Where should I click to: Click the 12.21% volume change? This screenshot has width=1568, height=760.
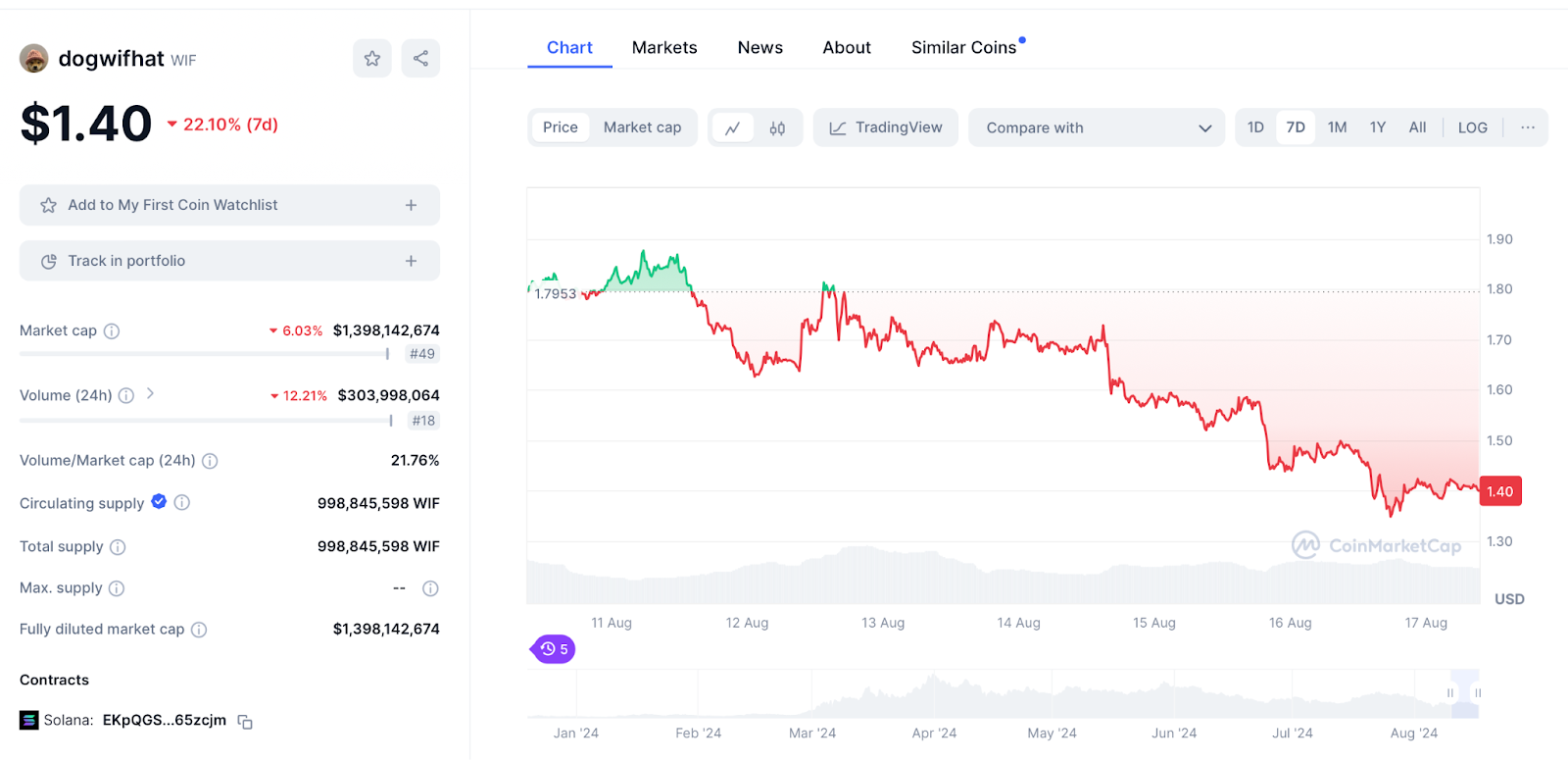coord(299,396)
